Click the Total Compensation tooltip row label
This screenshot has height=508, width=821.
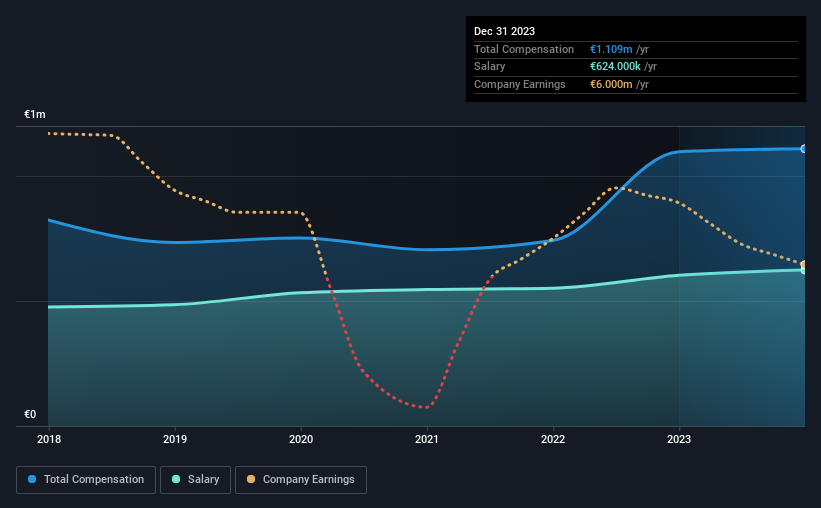(524, 49)
